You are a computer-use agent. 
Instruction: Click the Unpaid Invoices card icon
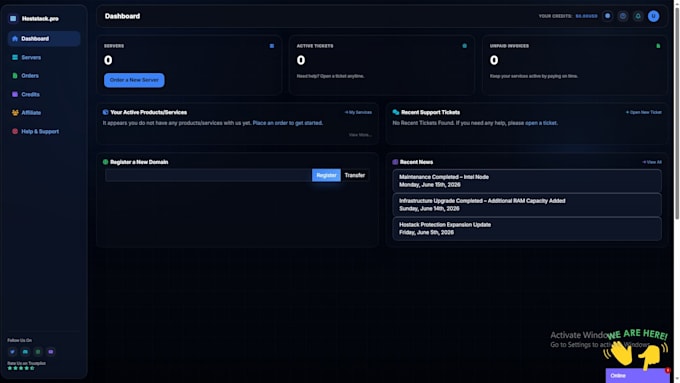658,46
